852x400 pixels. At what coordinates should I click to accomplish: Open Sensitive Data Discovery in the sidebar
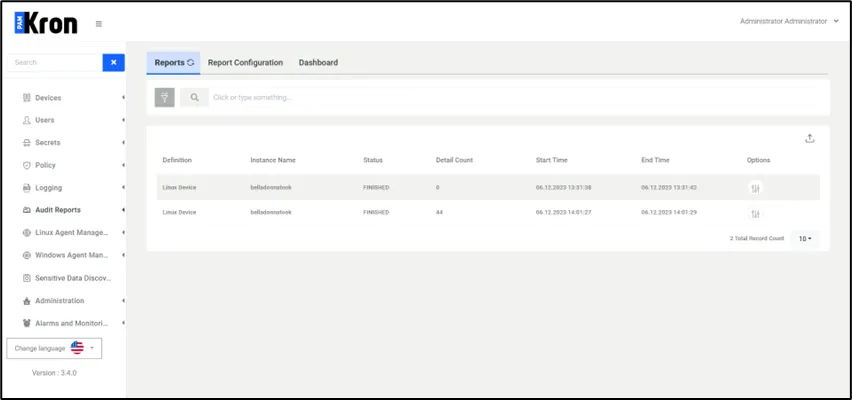[x=73, y=278]
